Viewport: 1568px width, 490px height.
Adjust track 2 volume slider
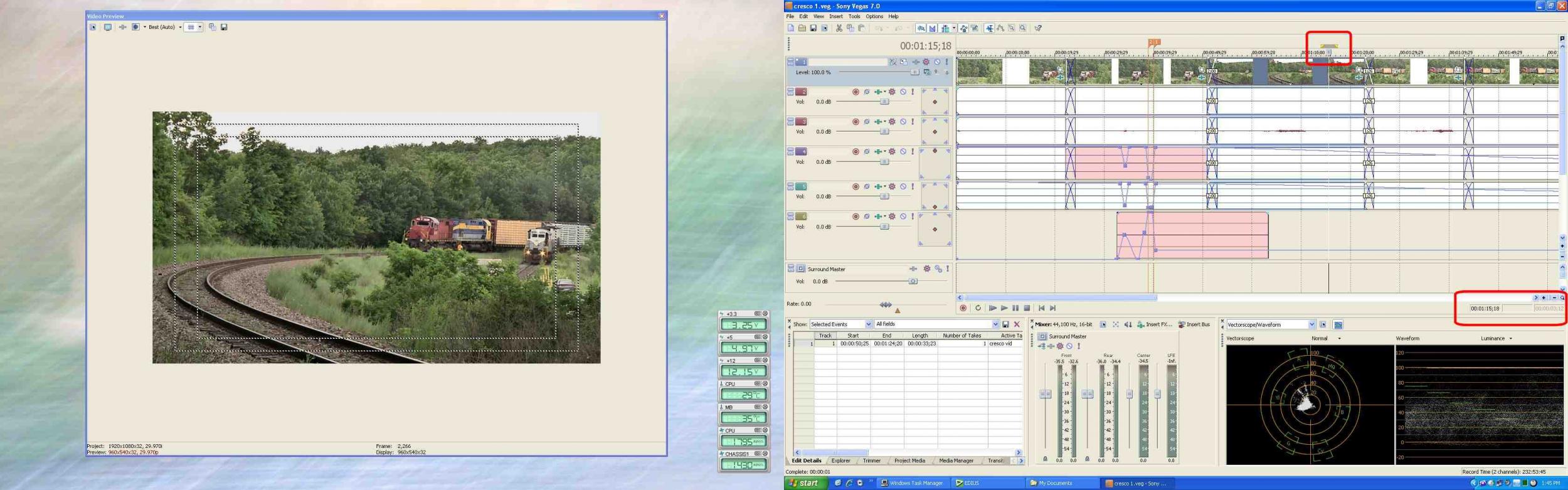point(884,102)
